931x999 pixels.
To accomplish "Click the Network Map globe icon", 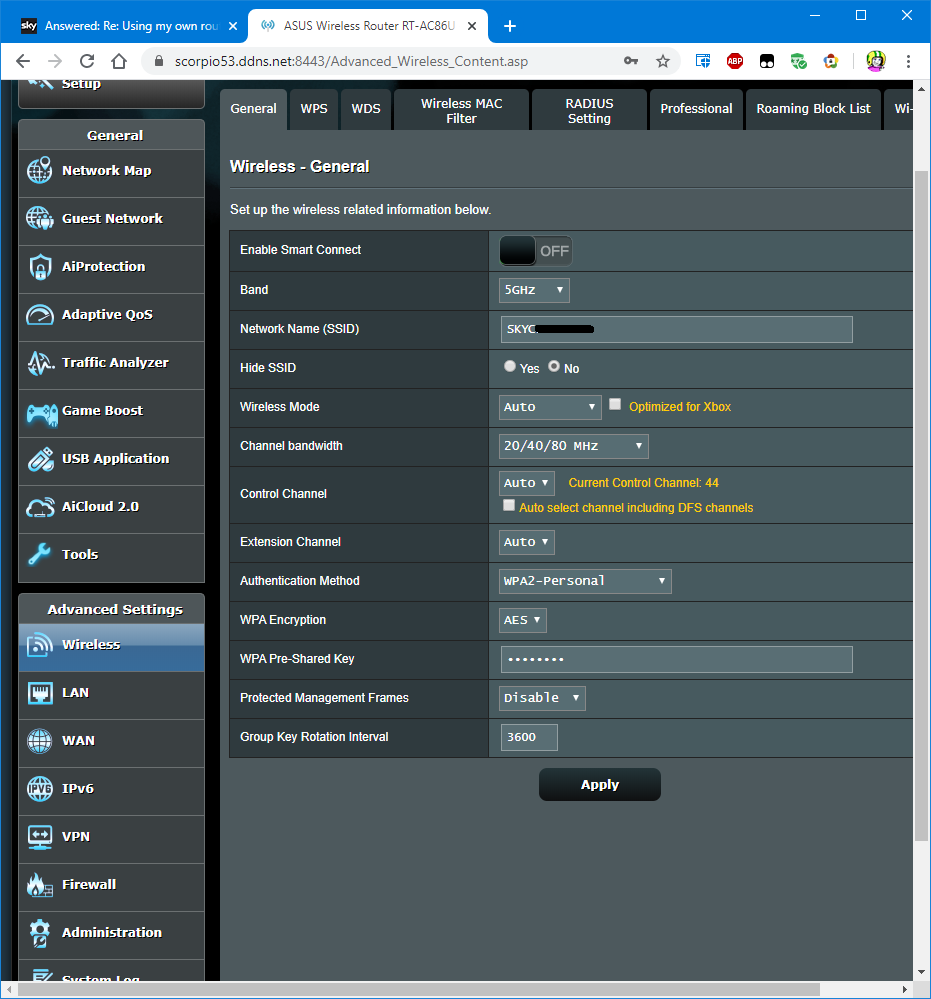I will click(x=40, y=171).
